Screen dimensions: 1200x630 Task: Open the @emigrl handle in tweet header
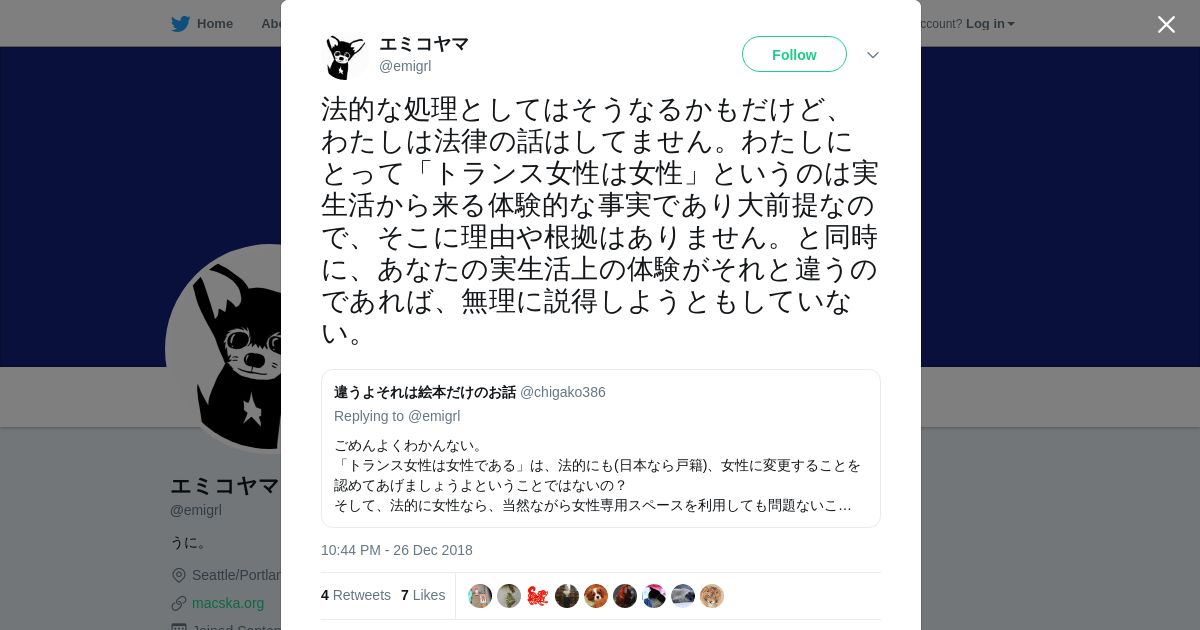point(405,66)
